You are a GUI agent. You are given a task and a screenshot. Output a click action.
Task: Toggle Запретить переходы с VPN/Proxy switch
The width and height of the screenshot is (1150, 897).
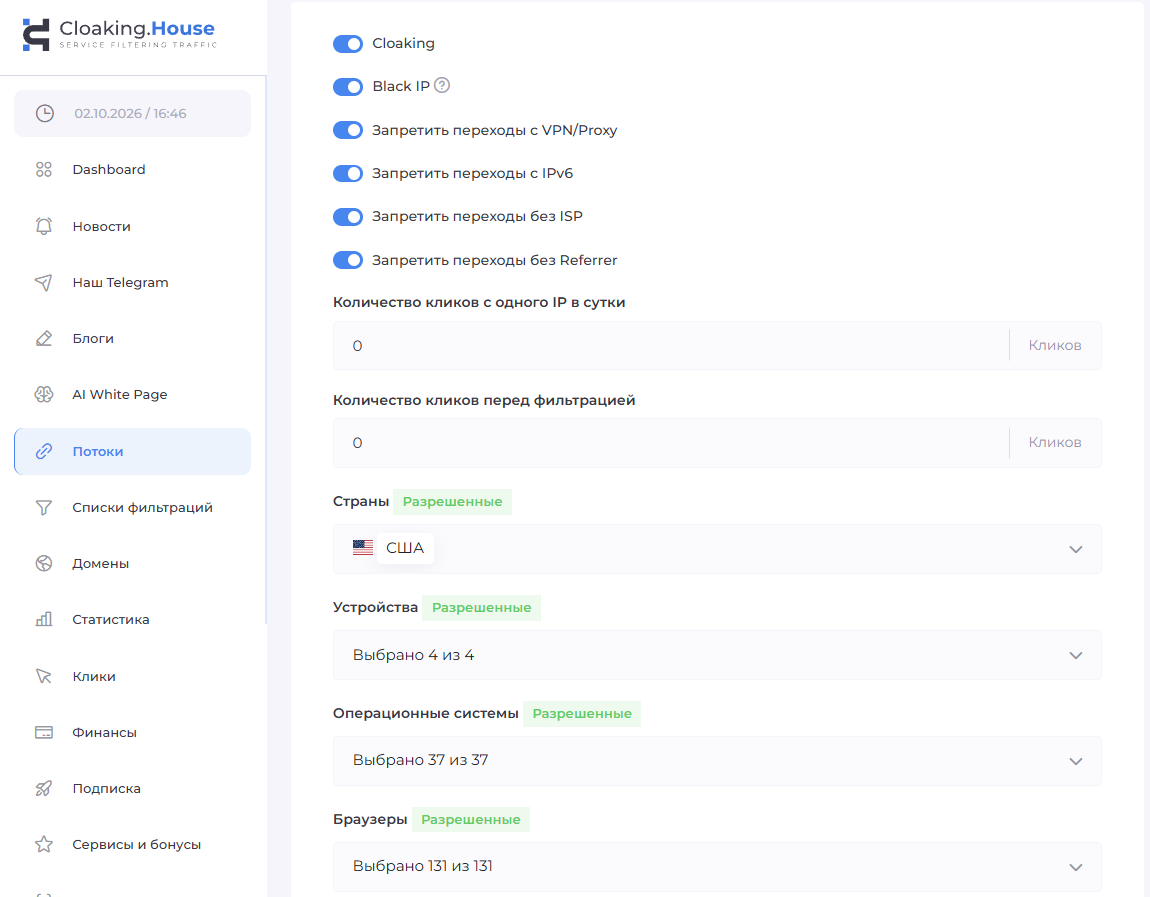tap(348, 131)
